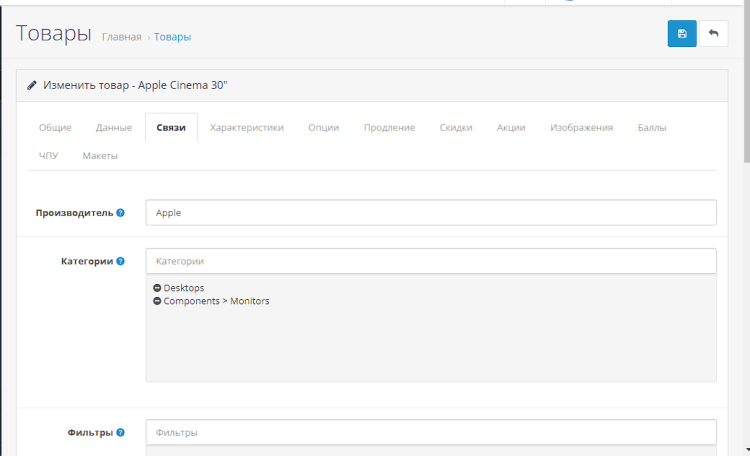
Task: Select the Опции tab
Action: tap(323, 128)
